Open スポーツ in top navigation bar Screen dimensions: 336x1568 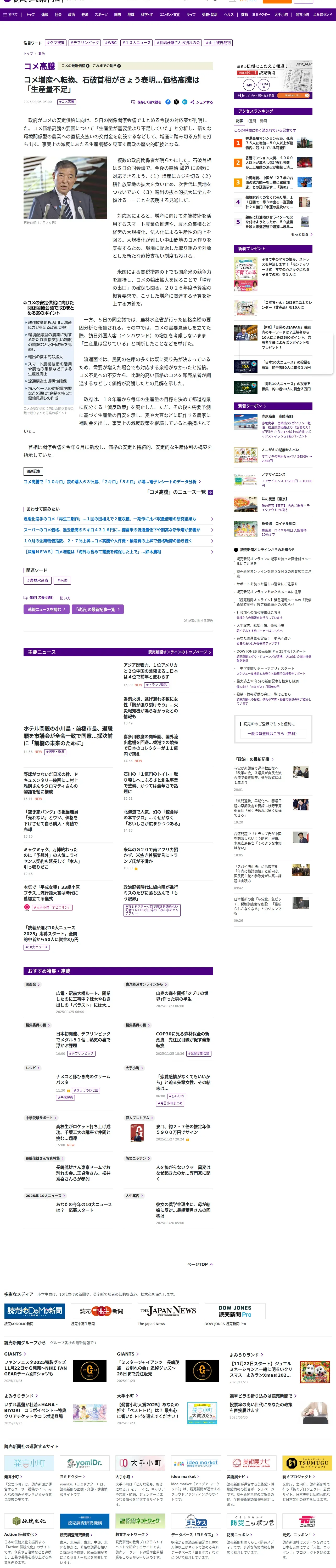(x=101, y=15)
